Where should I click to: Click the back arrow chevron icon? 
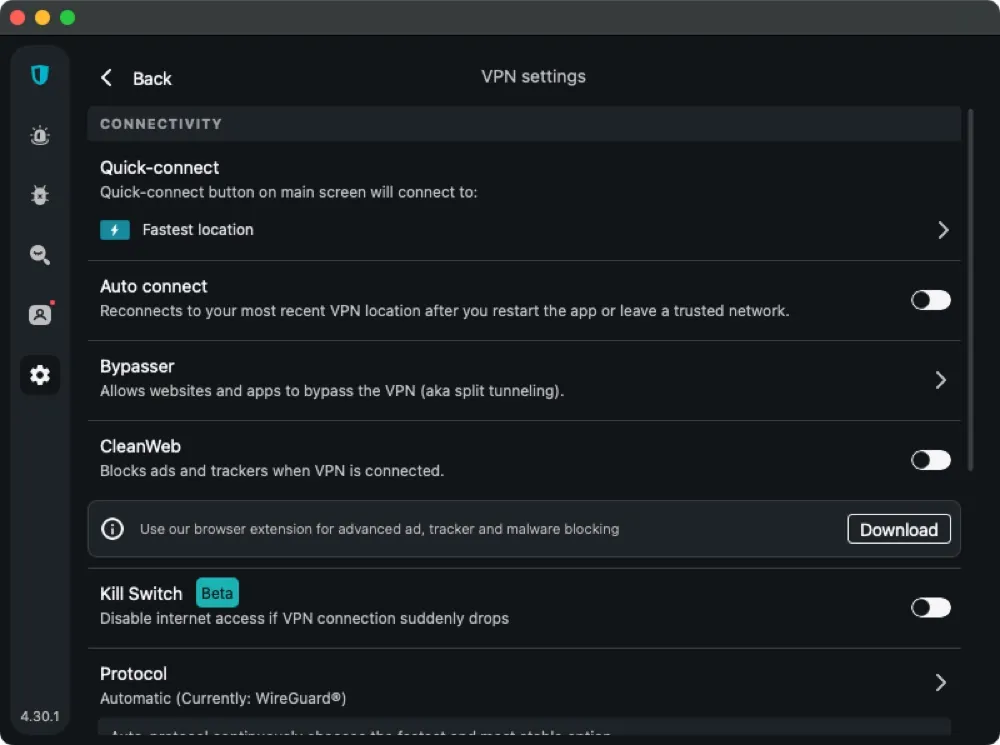[107, 78]
